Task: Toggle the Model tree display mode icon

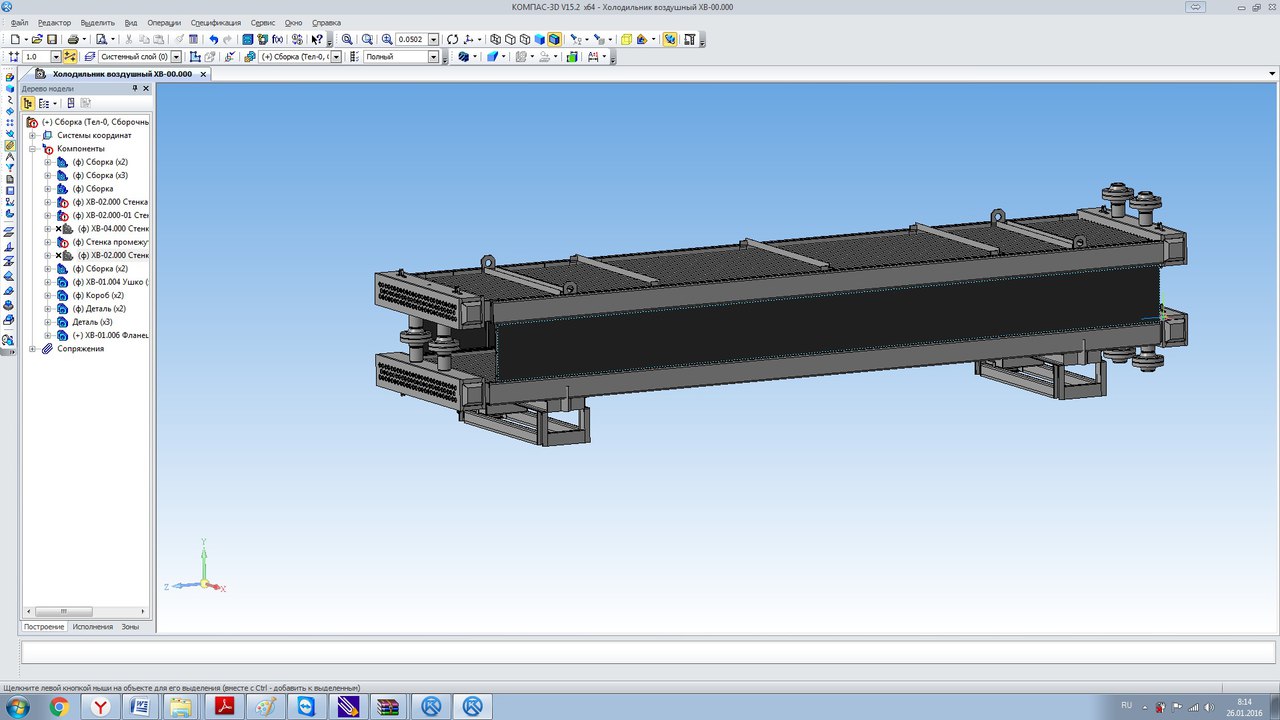Action: tap(28, 103)
